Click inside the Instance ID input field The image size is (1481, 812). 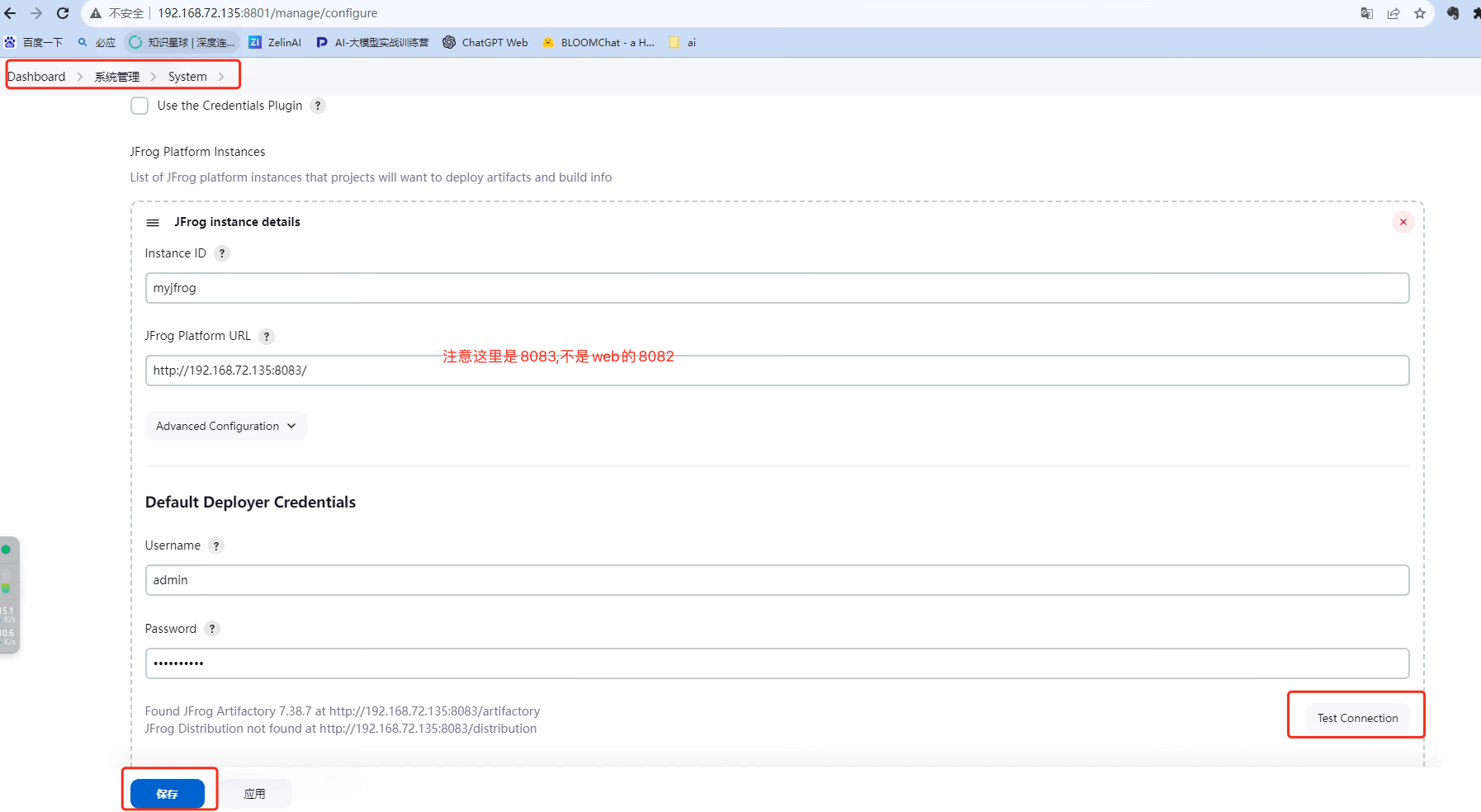pos(578,288)
